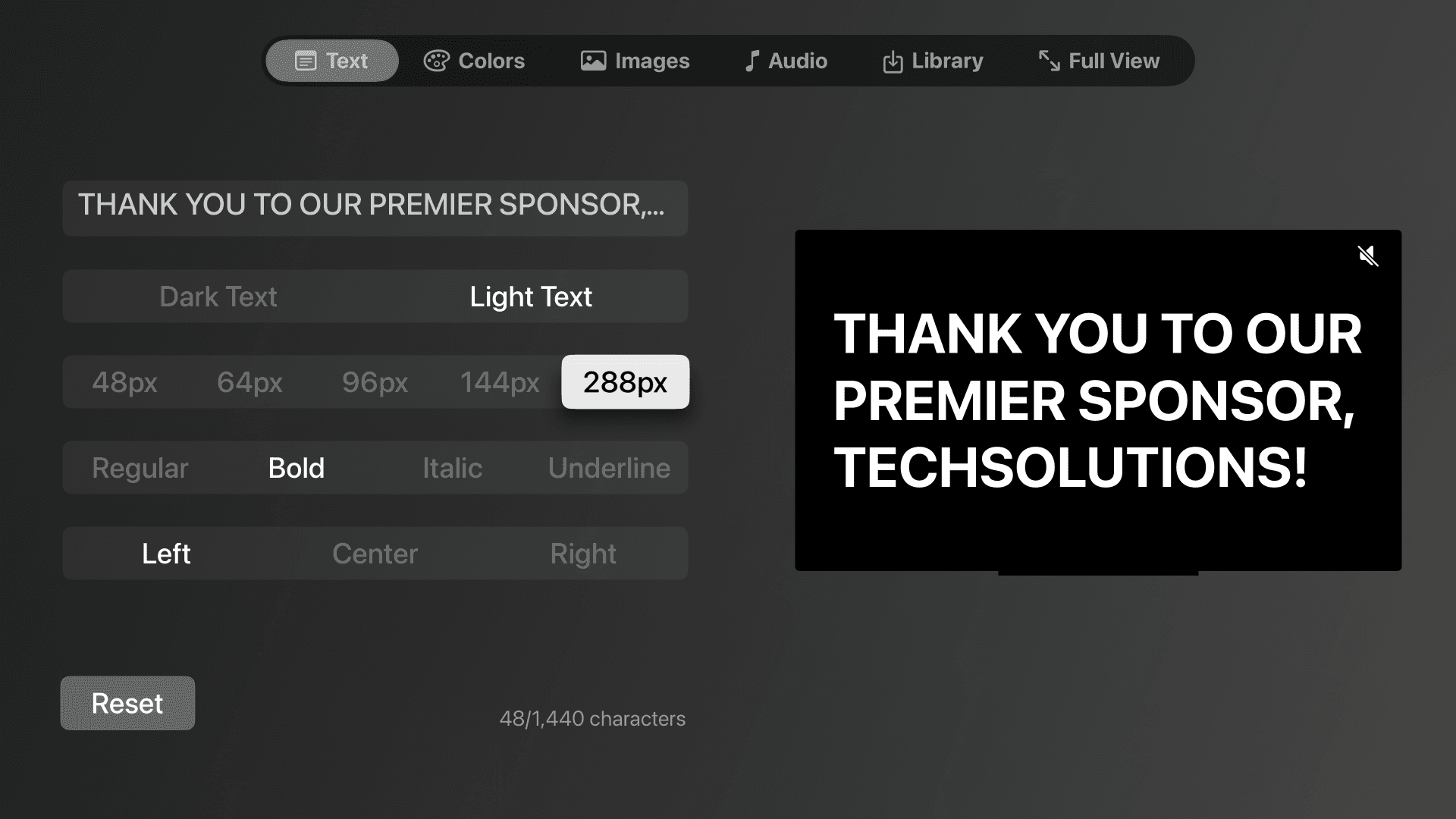The image size is (1456, 819).
Task: Open the Audio panel
Action: [786, 60]
